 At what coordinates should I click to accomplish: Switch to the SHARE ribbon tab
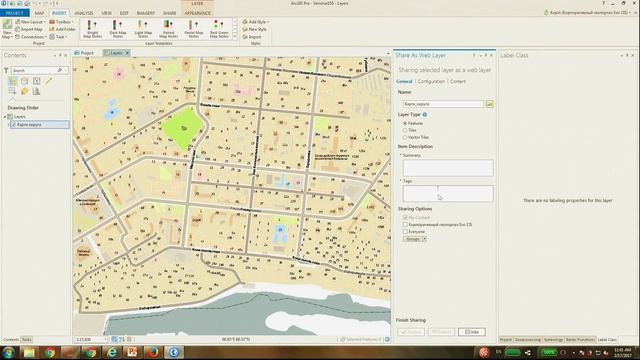(x=169, y=13)
